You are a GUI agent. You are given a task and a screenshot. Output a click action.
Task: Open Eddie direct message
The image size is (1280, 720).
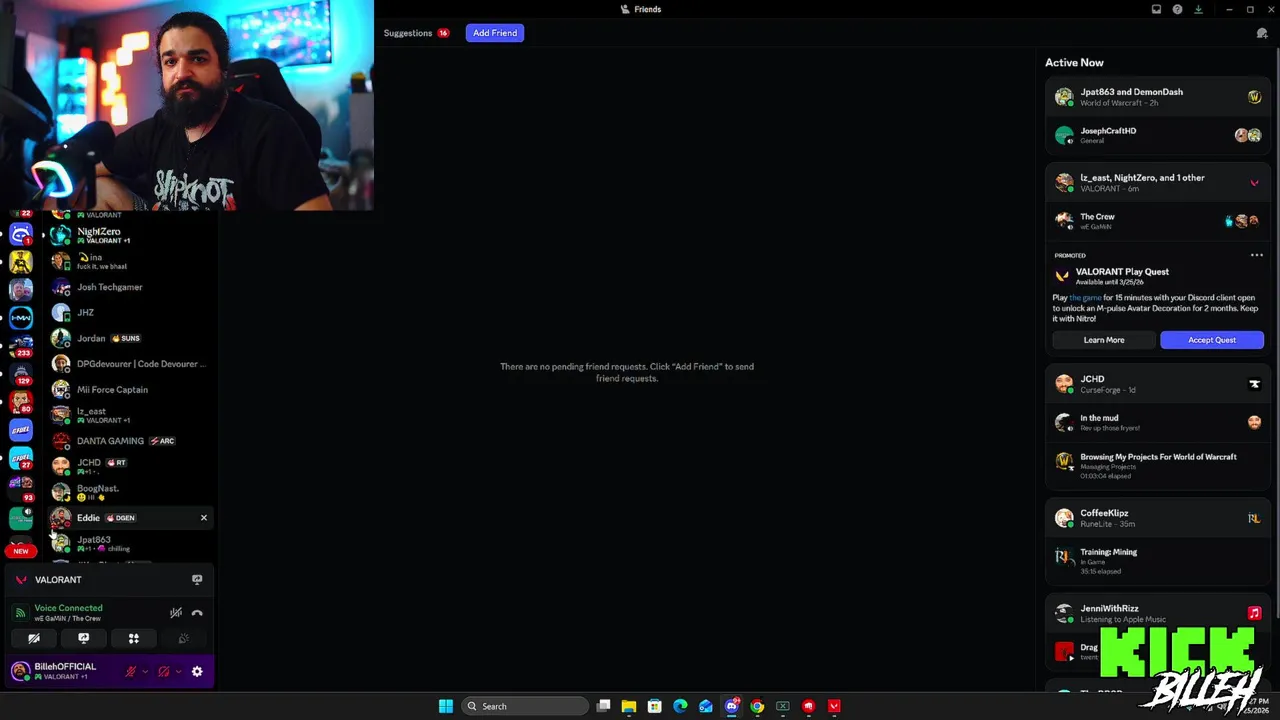pyautogui.click(x=130, y=518)
